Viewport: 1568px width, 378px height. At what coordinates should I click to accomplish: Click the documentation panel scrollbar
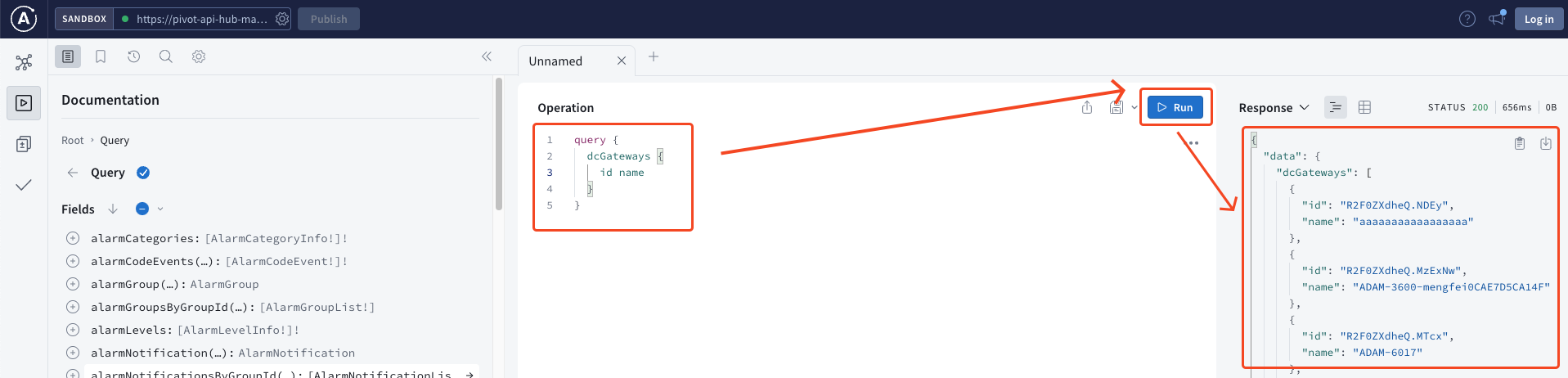498,144
